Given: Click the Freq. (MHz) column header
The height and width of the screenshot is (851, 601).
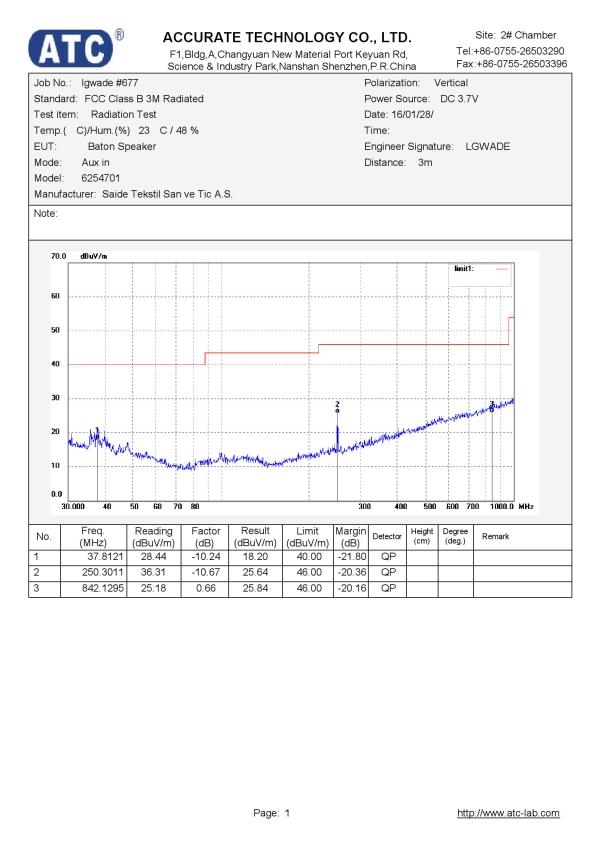Looking at the screenshot, I should [x=93, y=537].
